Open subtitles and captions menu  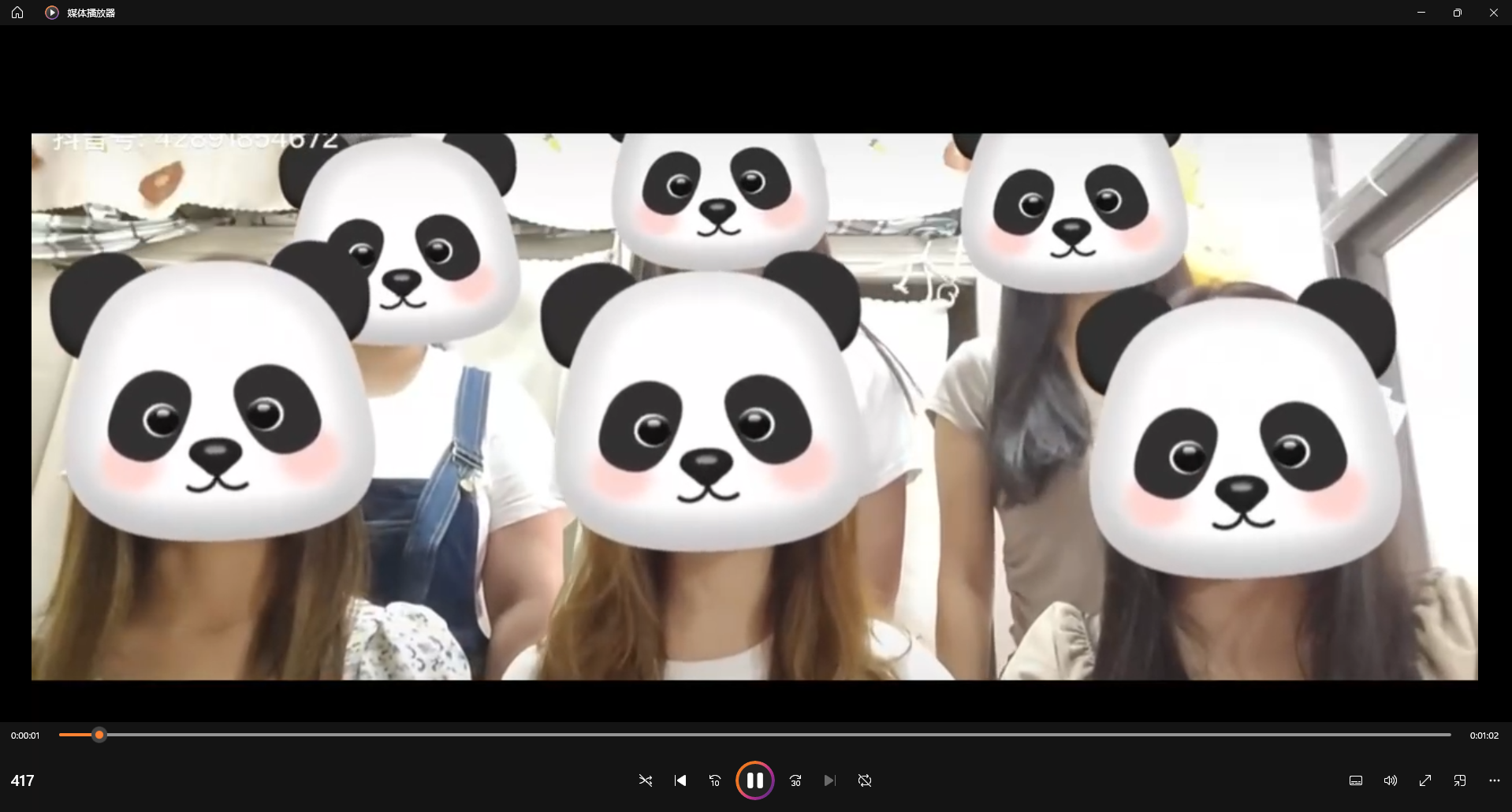click(1356, 780)
